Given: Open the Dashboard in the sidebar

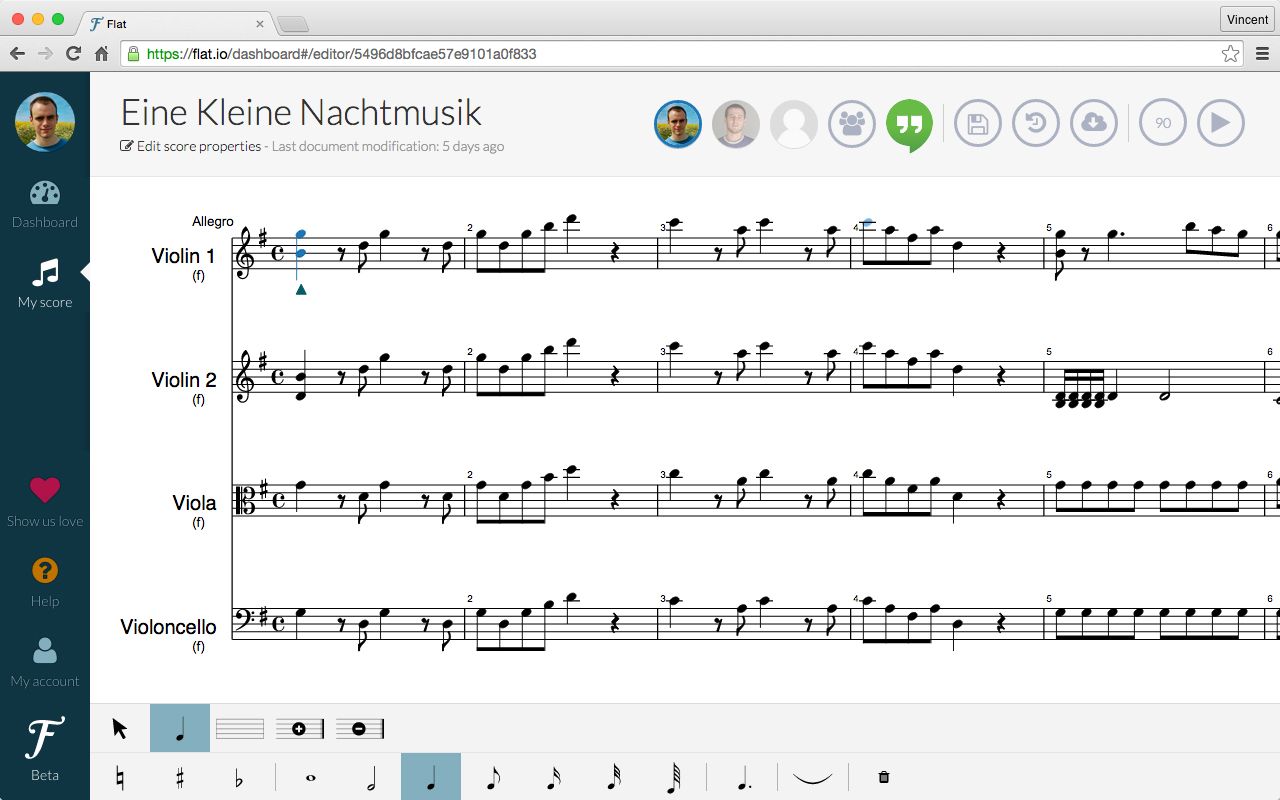Looking at the screenshot, I should point(45,205).
